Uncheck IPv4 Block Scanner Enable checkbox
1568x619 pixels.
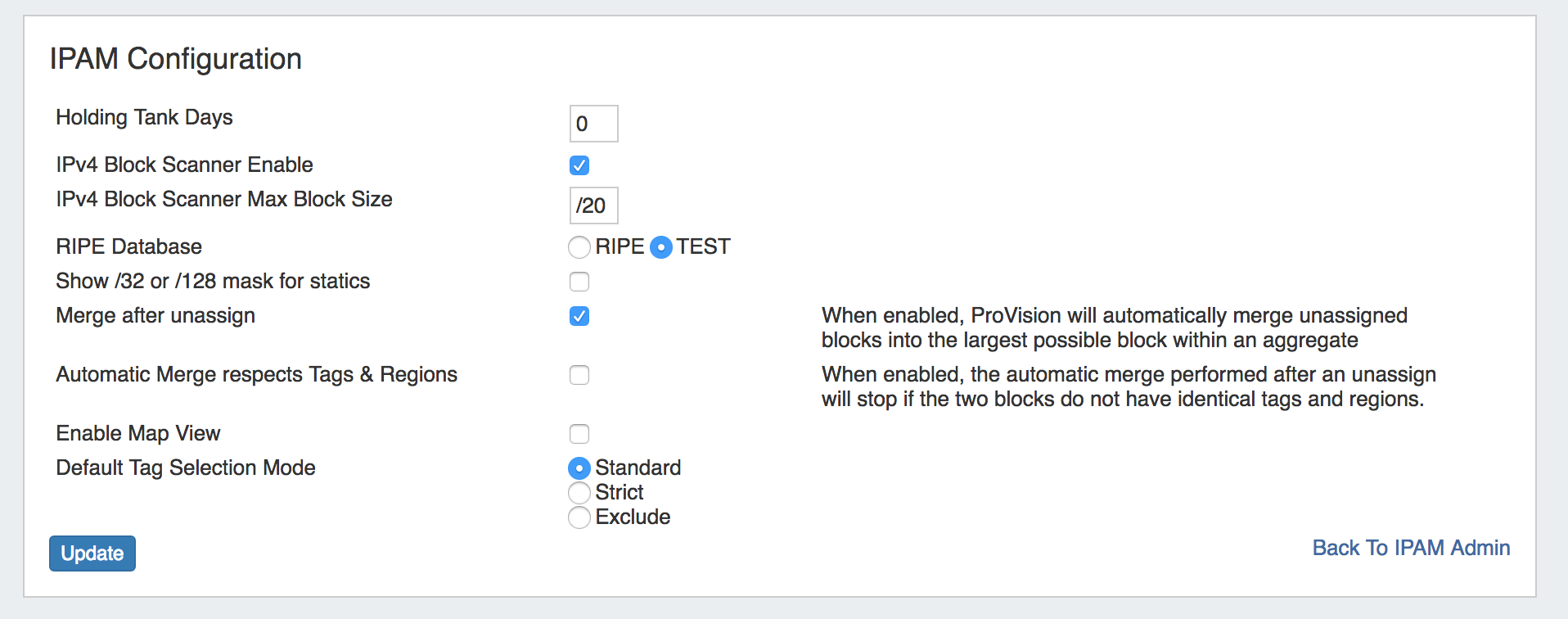[579, 165]
